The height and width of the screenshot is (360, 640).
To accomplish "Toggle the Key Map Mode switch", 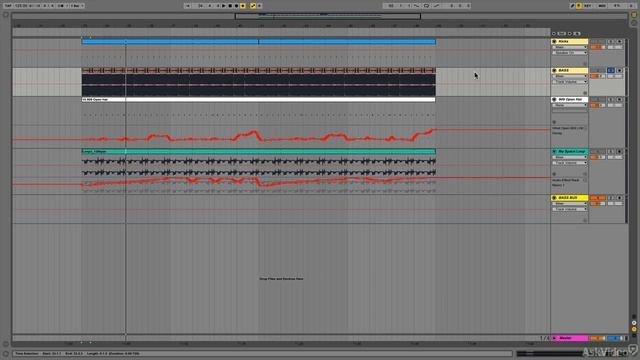I will pos(588,6).
